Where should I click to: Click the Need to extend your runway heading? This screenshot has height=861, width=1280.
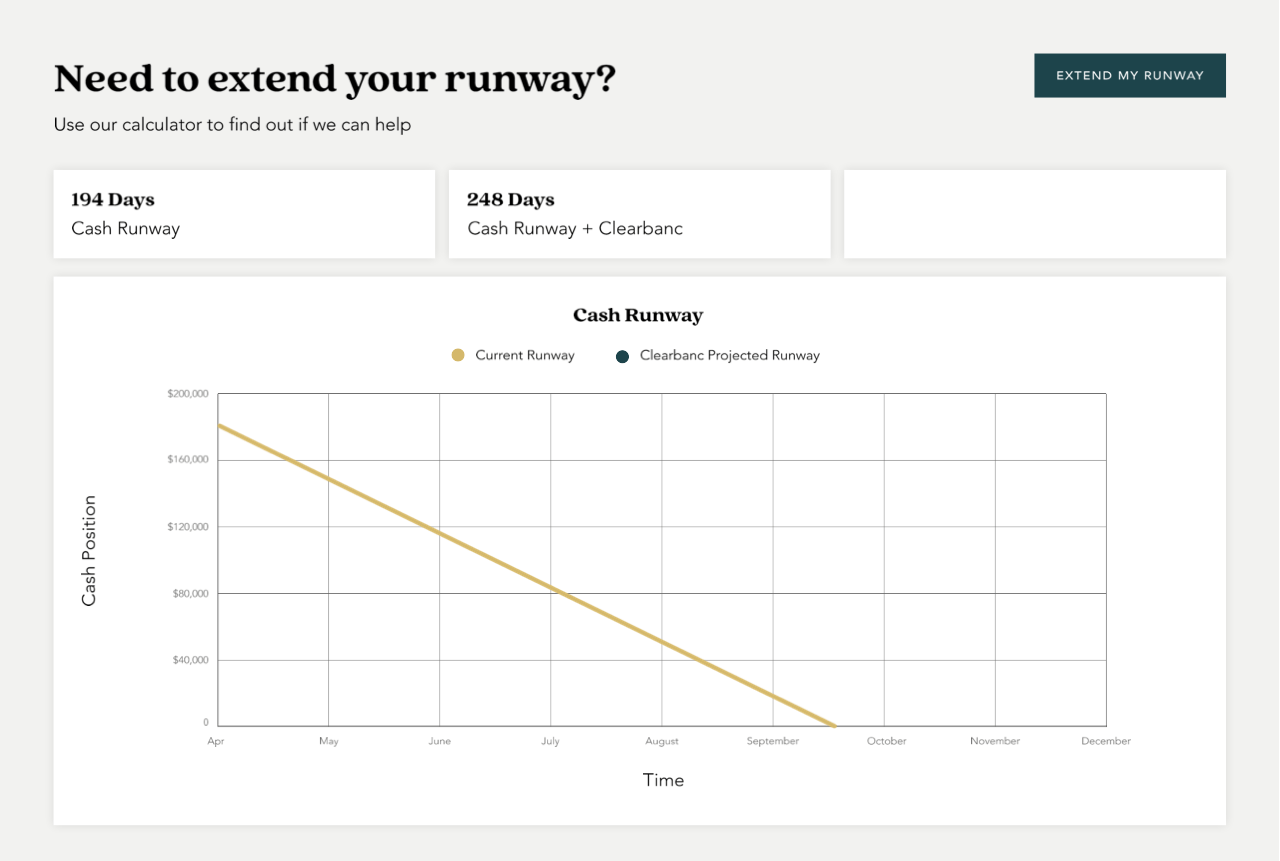[334, 79]
